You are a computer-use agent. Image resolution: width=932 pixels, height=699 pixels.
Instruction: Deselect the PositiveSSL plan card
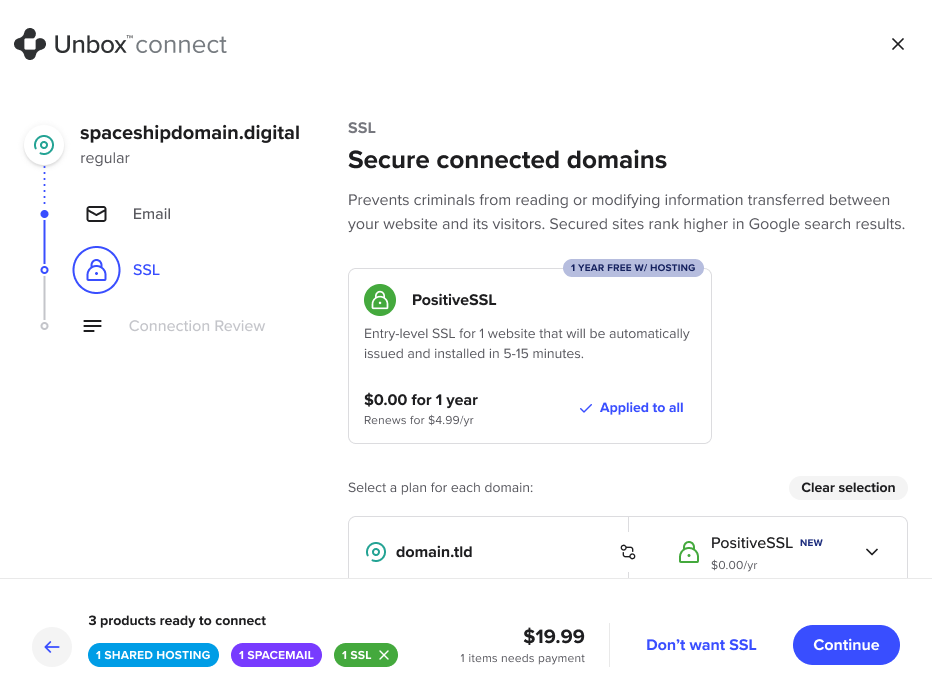[530, 355]
